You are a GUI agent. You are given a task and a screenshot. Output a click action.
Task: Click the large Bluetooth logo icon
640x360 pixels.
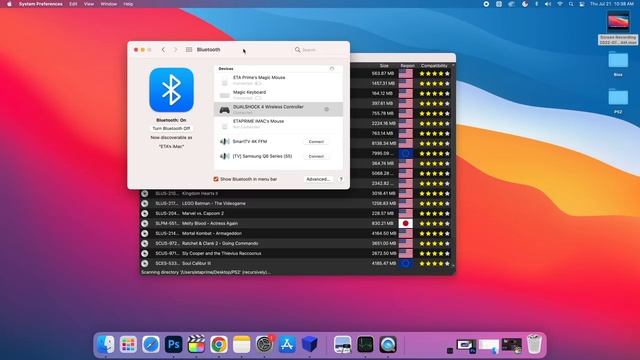(x=171, y=90)
